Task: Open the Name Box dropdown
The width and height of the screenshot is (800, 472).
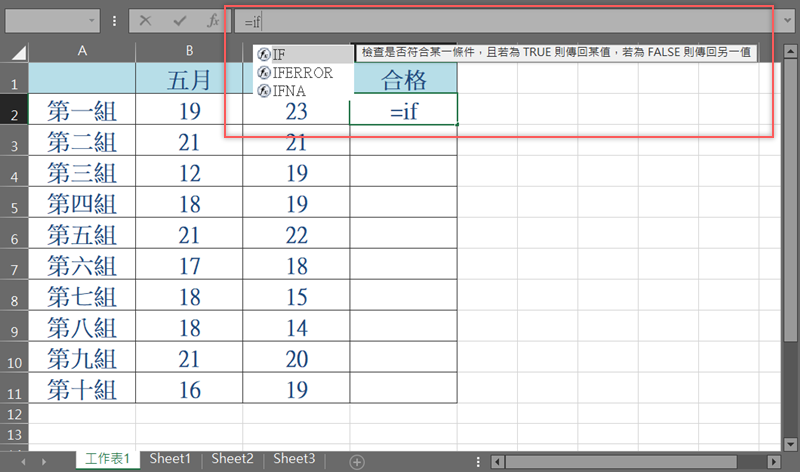Action: click(91, 21)
